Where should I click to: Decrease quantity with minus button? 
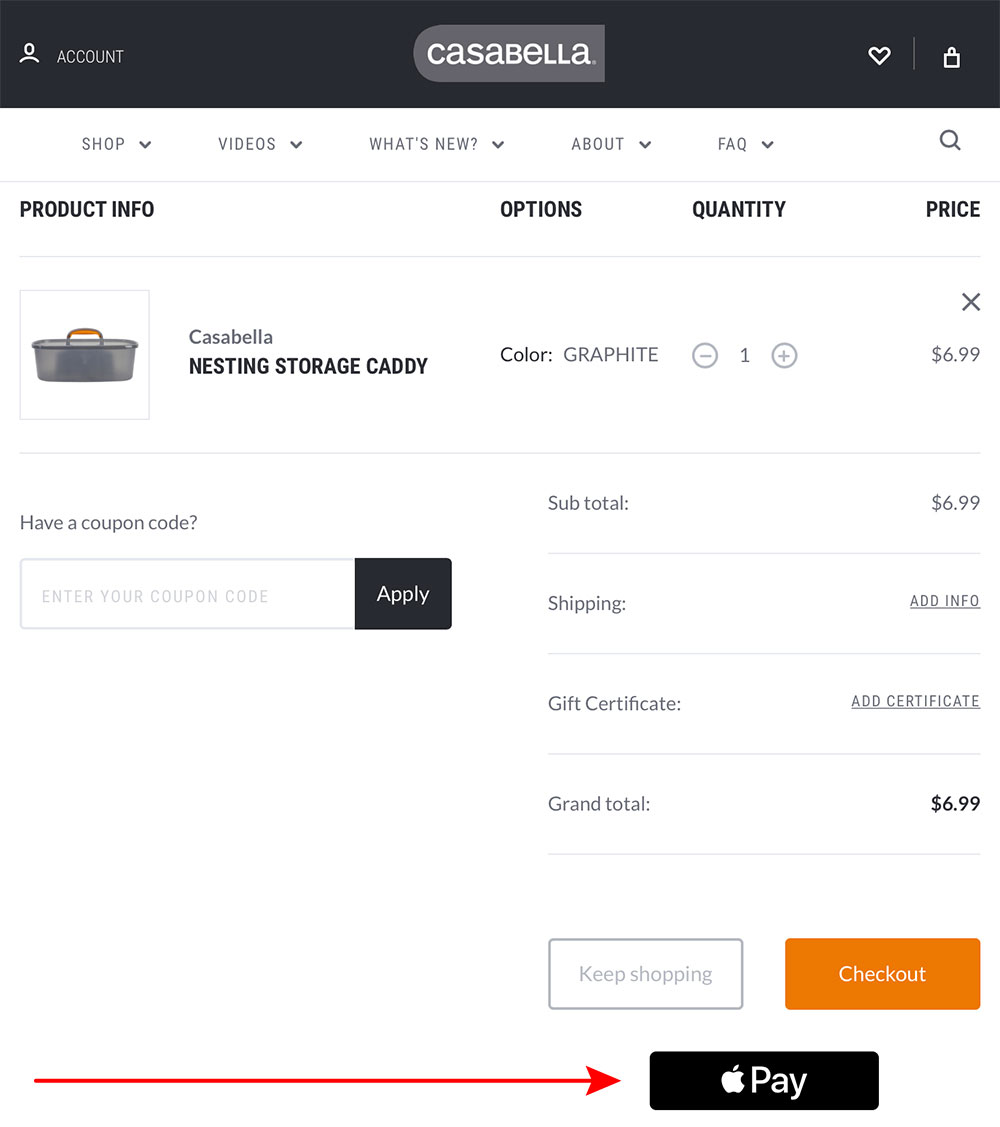705,355
